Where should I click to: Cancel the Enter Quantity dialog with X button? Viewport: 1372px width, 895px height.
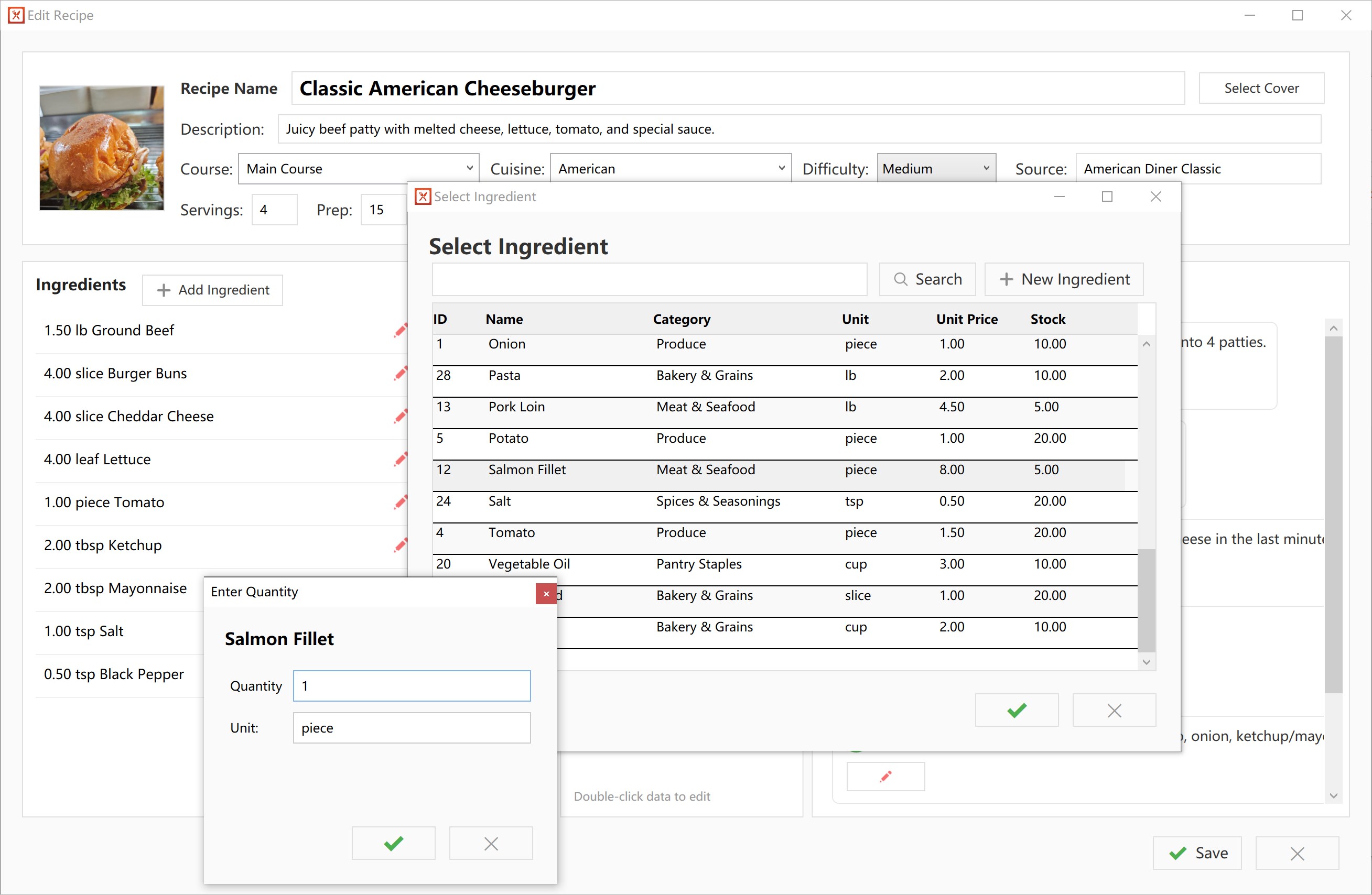click(491, 843)
